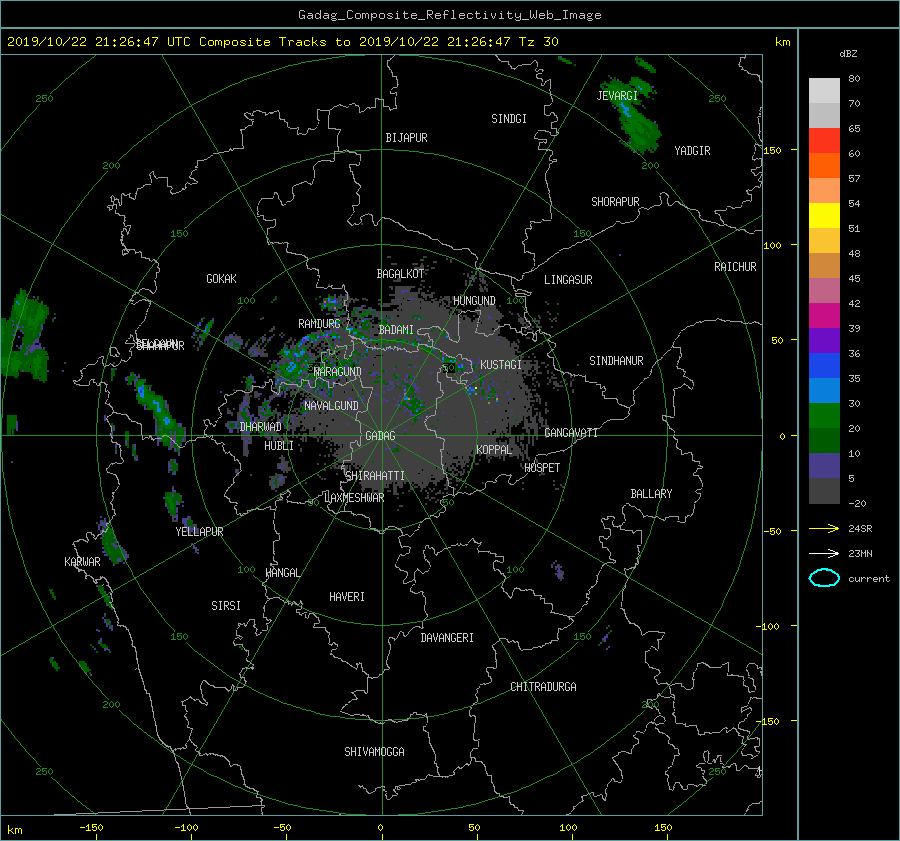Image resolution: width=900 pixels, height=841 pixels.
Task: Click the 24SR yellow arrow legend icon
Action: click(824, 528)
